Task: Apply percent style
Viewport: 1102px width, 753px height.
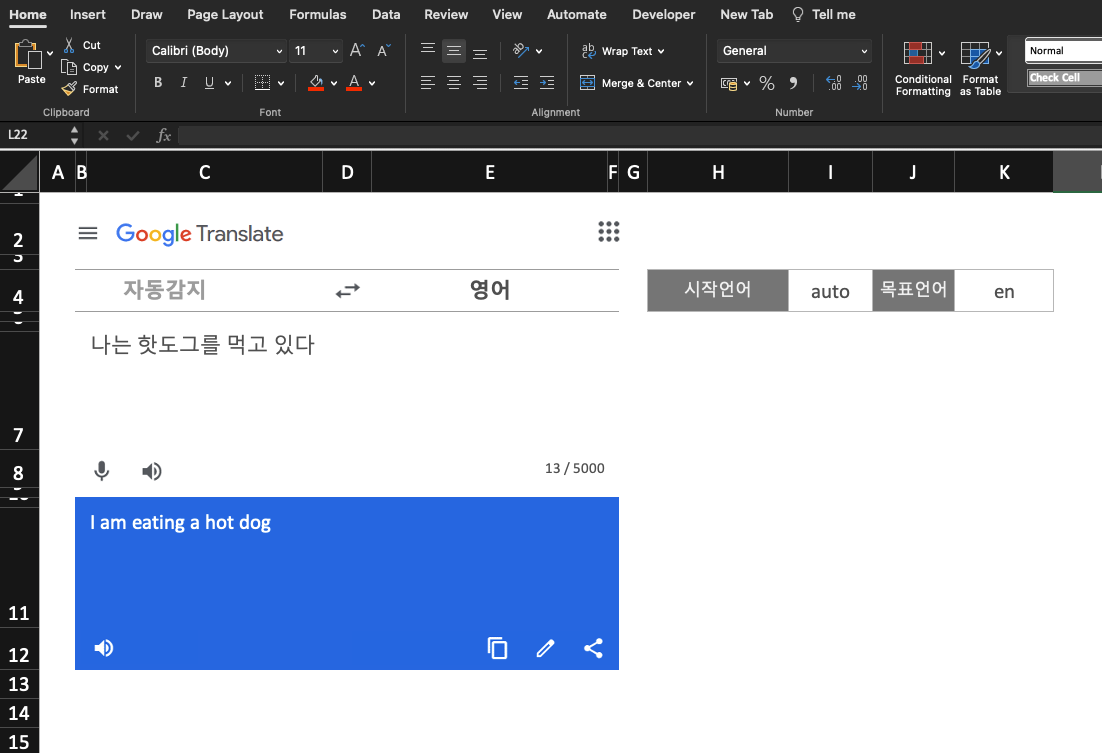Action: tap(767, 83)
